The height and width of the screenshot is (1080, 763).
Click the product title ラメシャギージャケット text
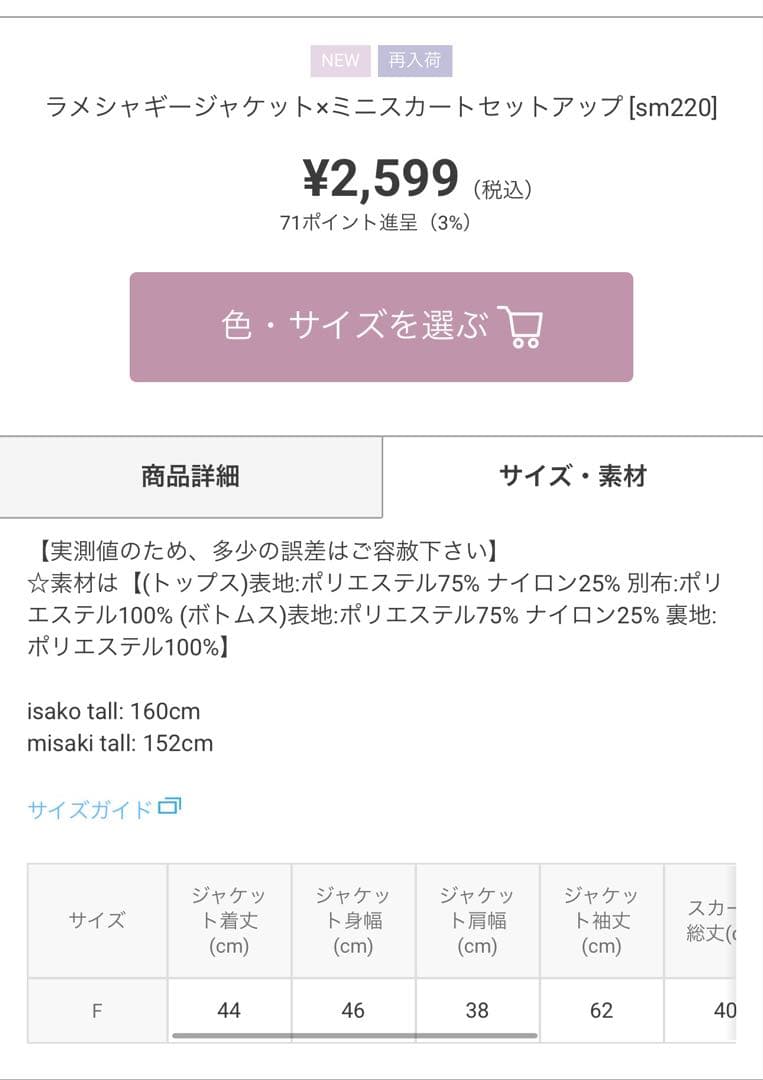(x=180, y=107)
